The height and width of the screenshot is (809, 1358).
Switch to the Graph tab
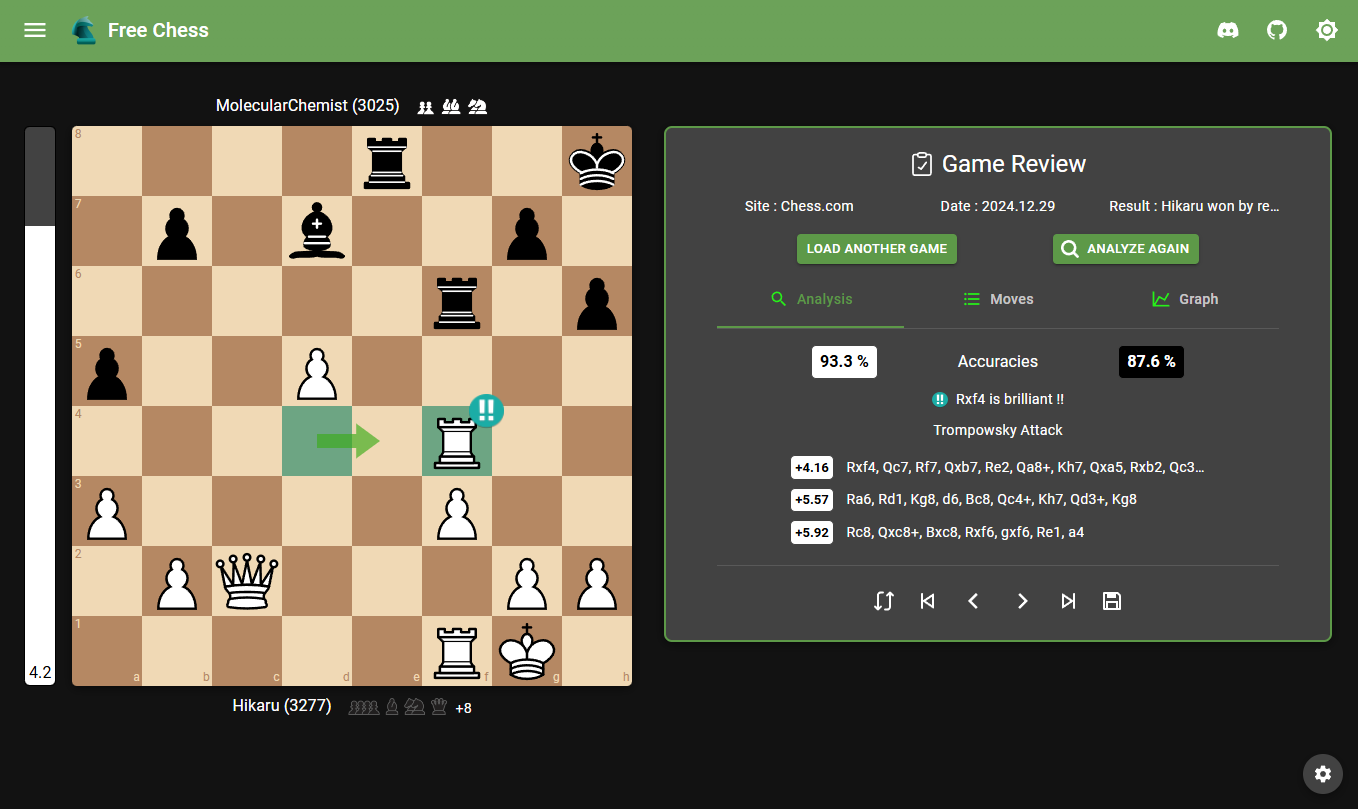(x=1185, y=299)
